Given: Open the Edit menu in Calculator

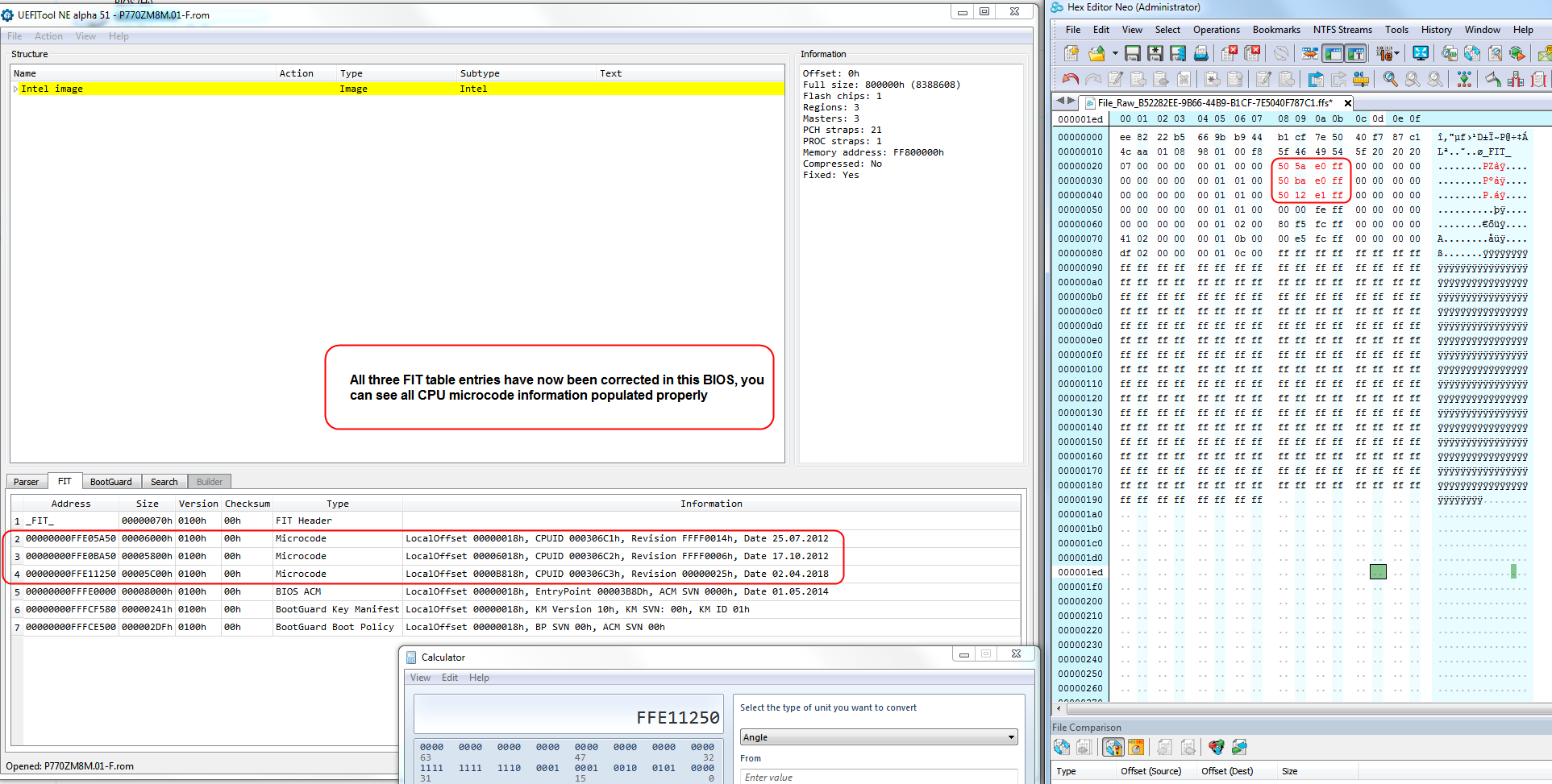Looking at the screenshot, I should [x=450, y=678].
